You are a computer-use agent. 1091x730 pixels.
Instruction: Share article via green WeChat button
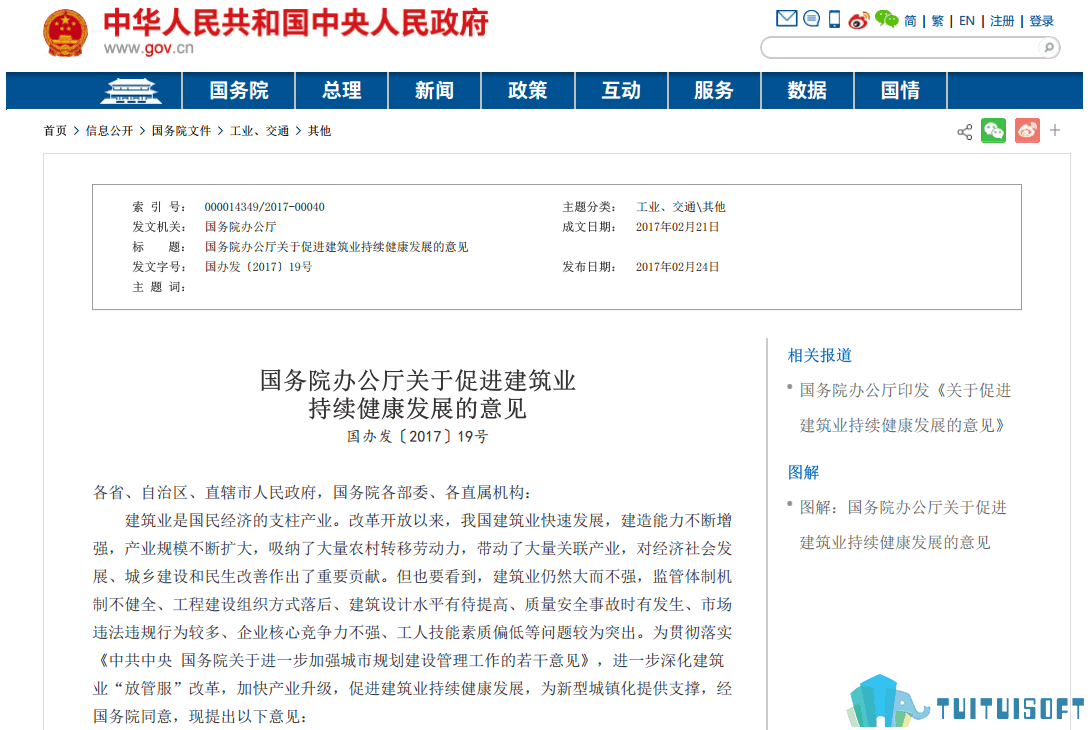994,130
